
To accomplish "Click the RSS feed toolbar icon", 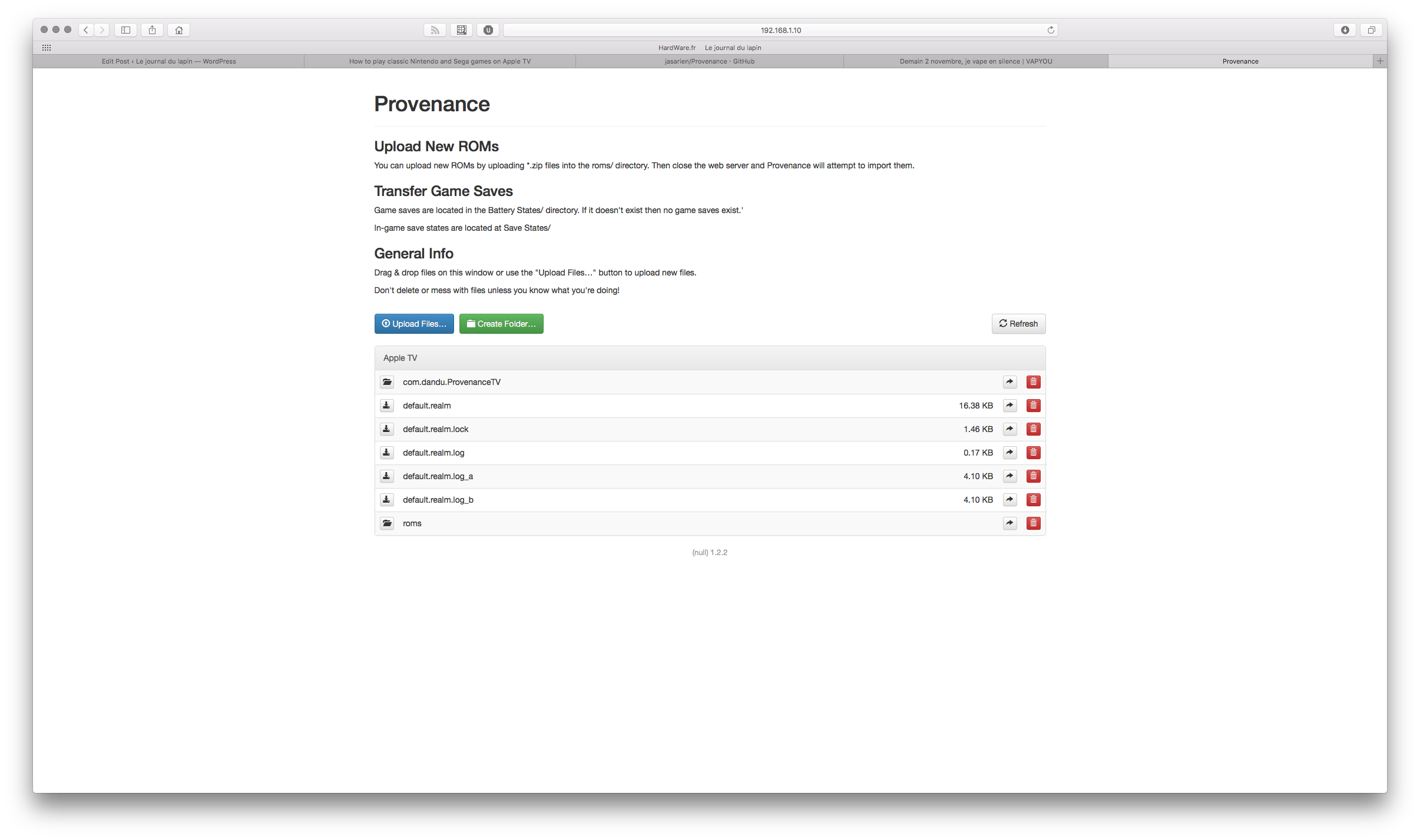I will coord(435,30).
